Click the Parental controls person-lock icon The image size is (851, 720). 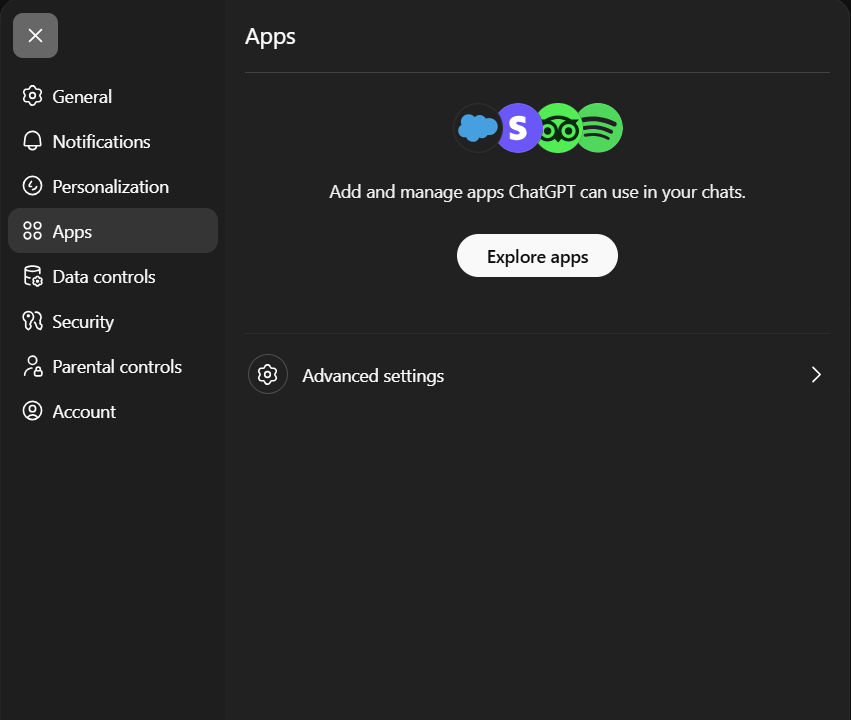click(x=33, y=366)
